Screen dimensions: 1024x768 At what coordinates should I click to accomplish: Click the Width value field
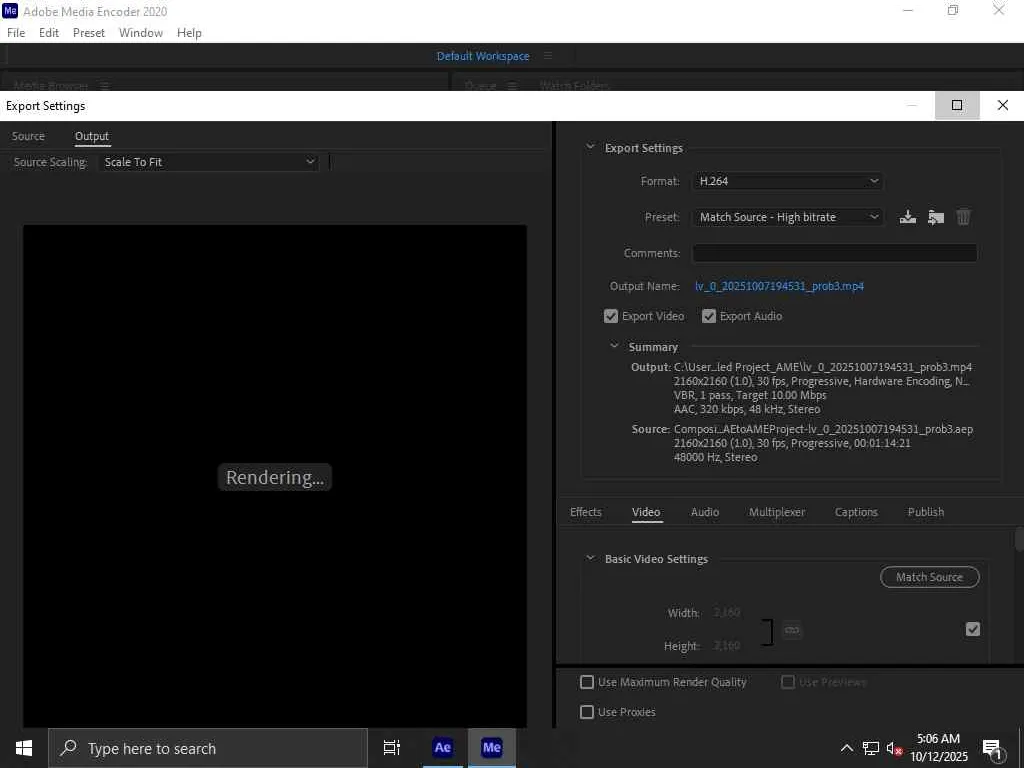(727, 613)
